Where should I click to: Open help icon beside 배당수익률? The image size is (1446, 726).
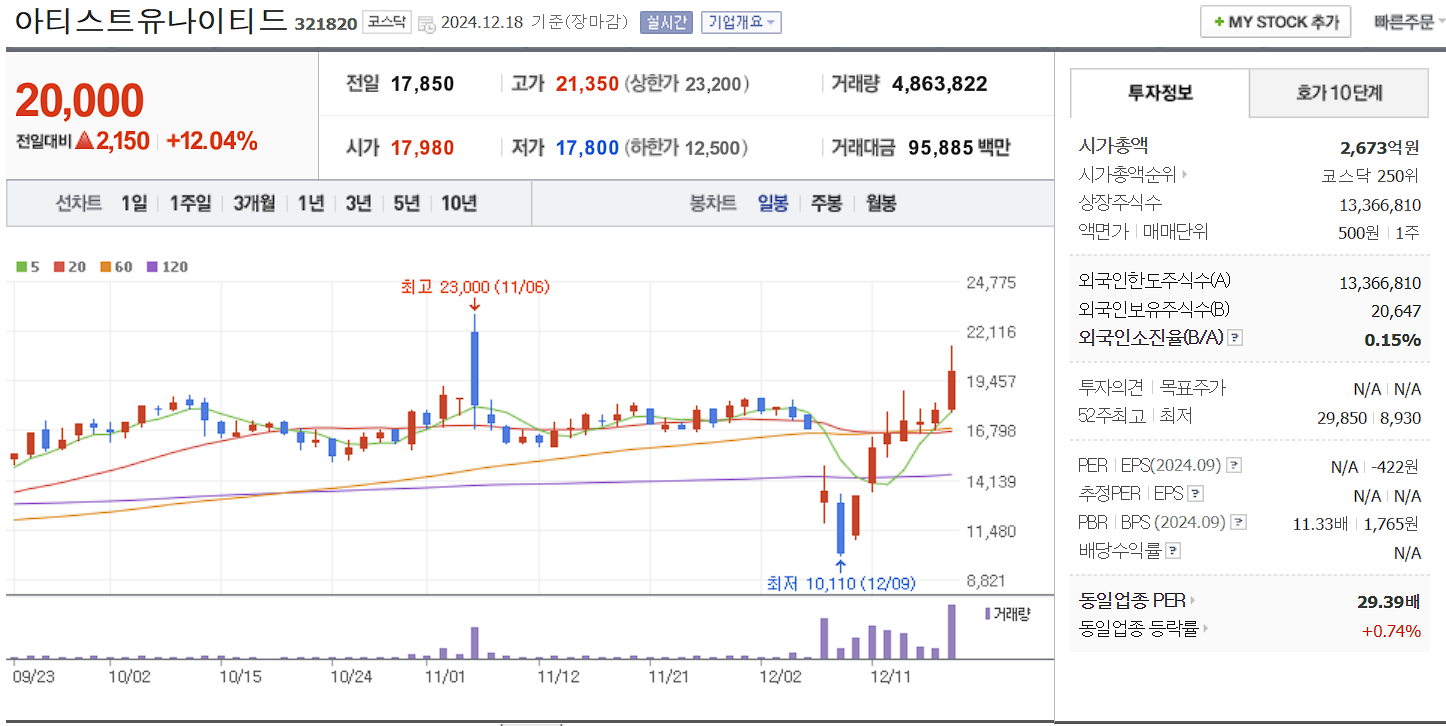(1173, 550)
